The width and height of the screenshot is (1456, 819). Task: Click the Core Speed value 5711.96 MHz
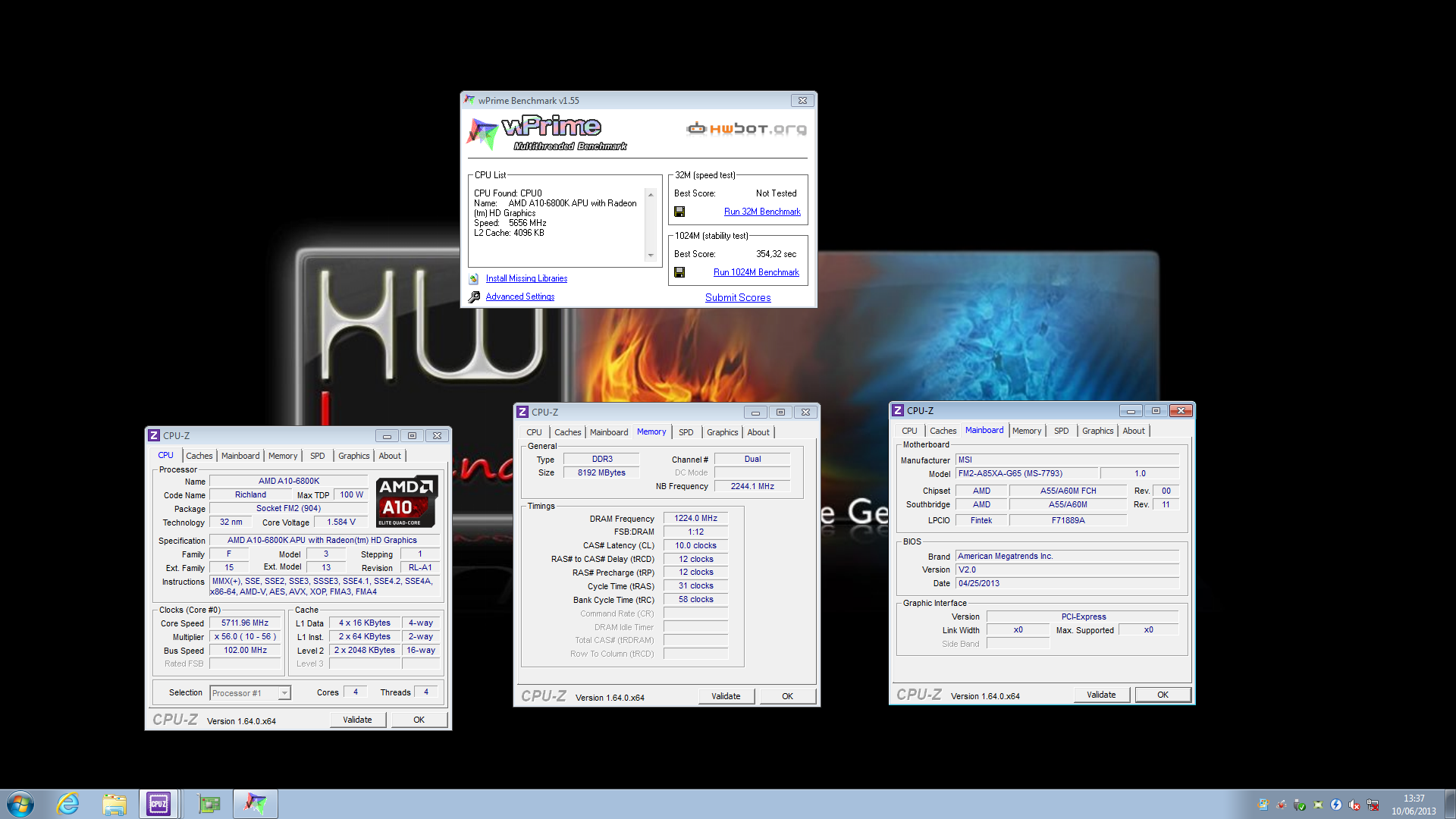coord(245,623)
